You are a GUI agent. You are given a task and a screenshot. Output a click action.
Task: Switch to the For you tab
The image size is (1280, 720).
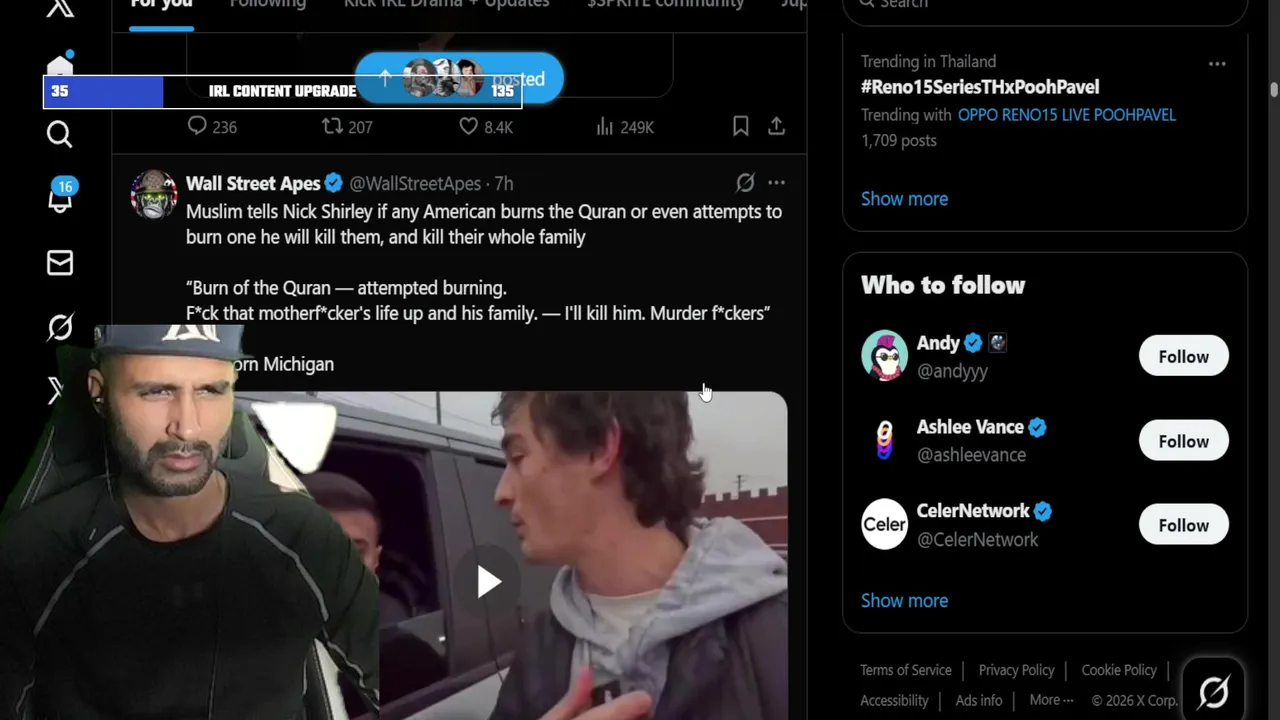tap(161, 4)
